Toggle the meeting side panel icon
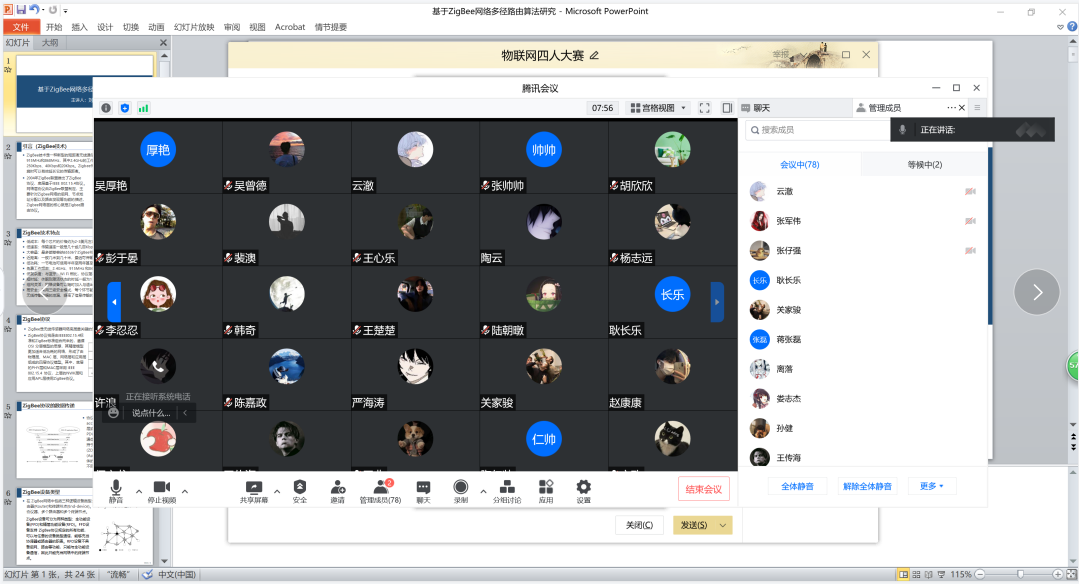 tap(728, 108)
